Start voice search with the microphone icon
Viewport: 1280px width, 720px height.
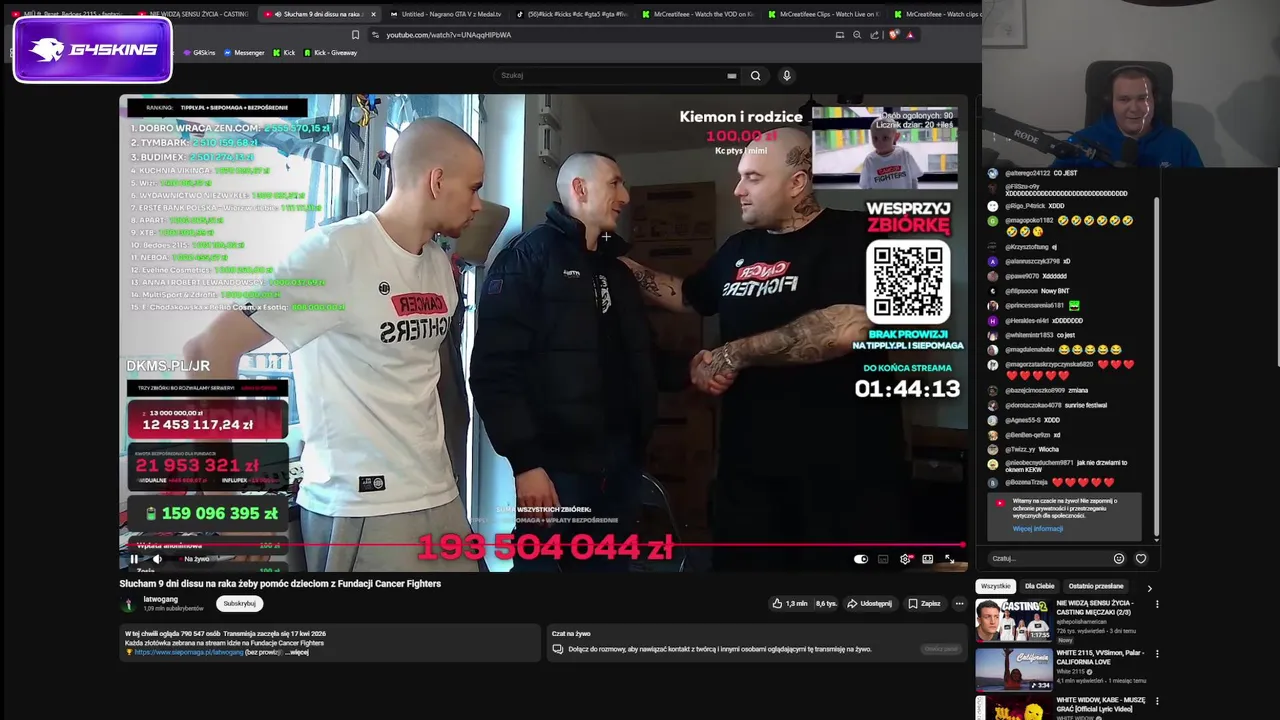(x=787, y=75)
